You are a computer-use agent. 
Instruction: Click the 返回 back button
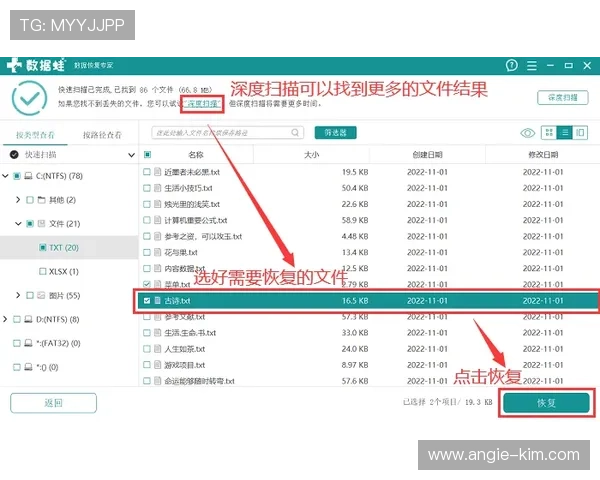[x=54, y=403]
